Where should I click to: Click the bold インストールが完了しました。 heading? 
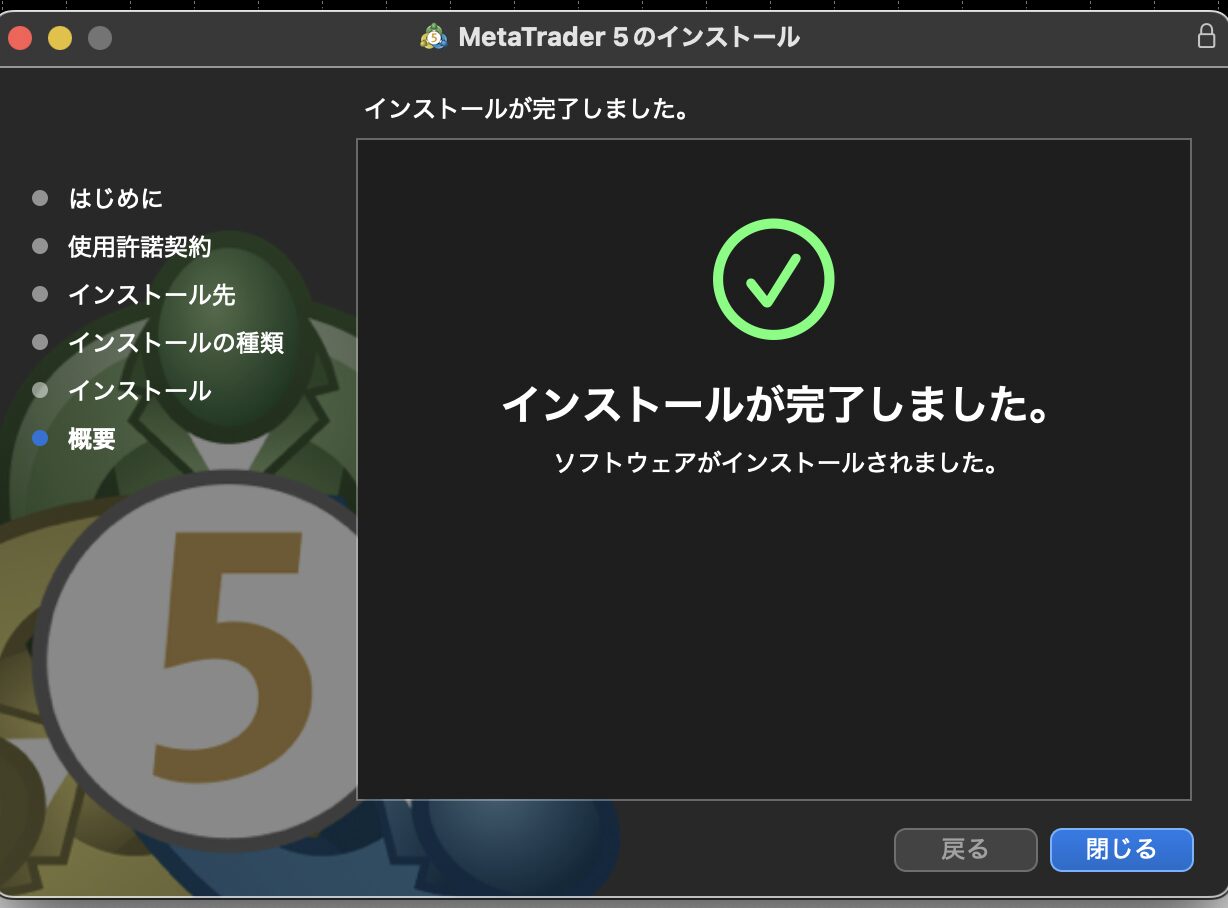tap(775, 405)
